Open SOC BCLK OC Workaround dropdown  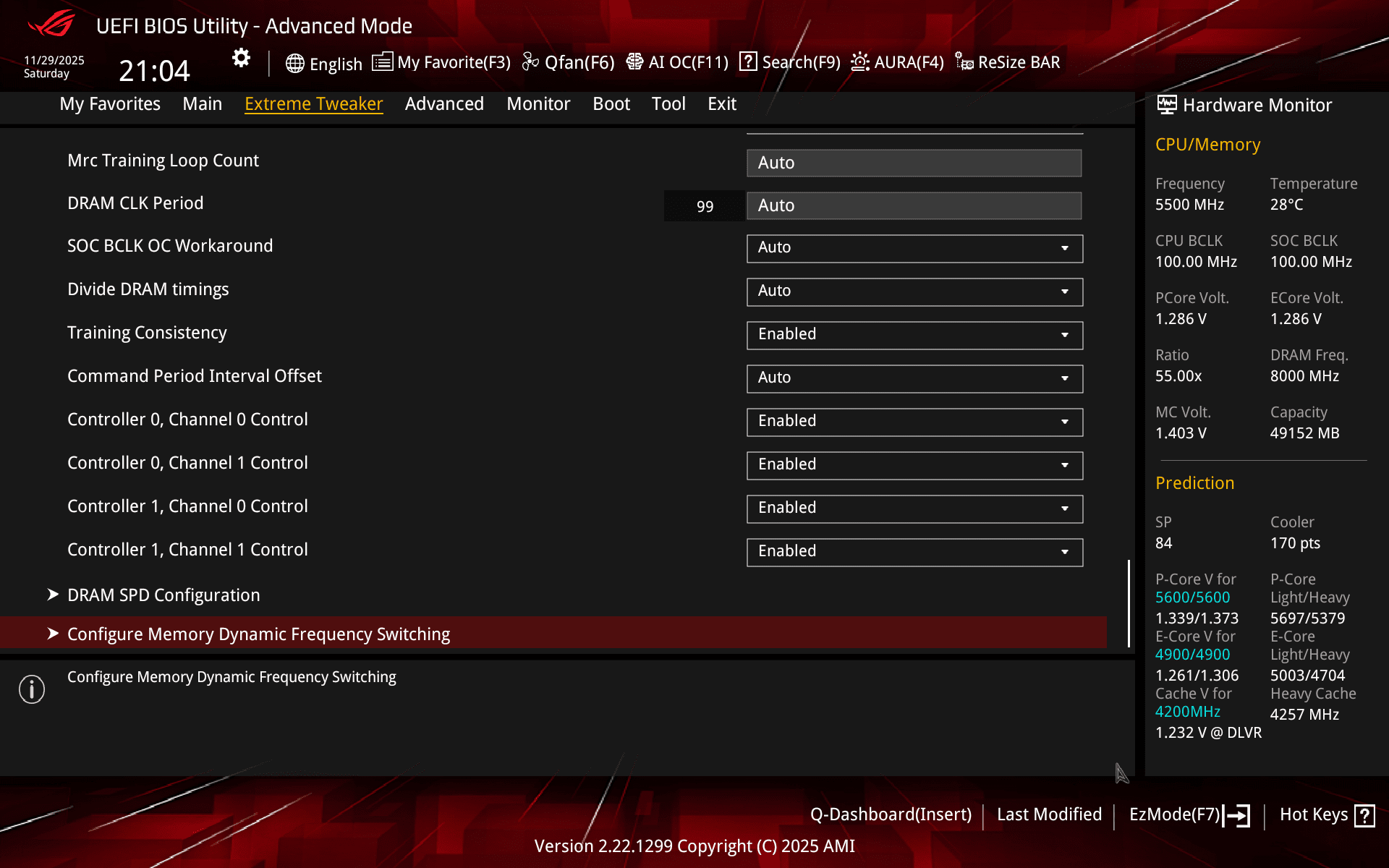[914, 248]
